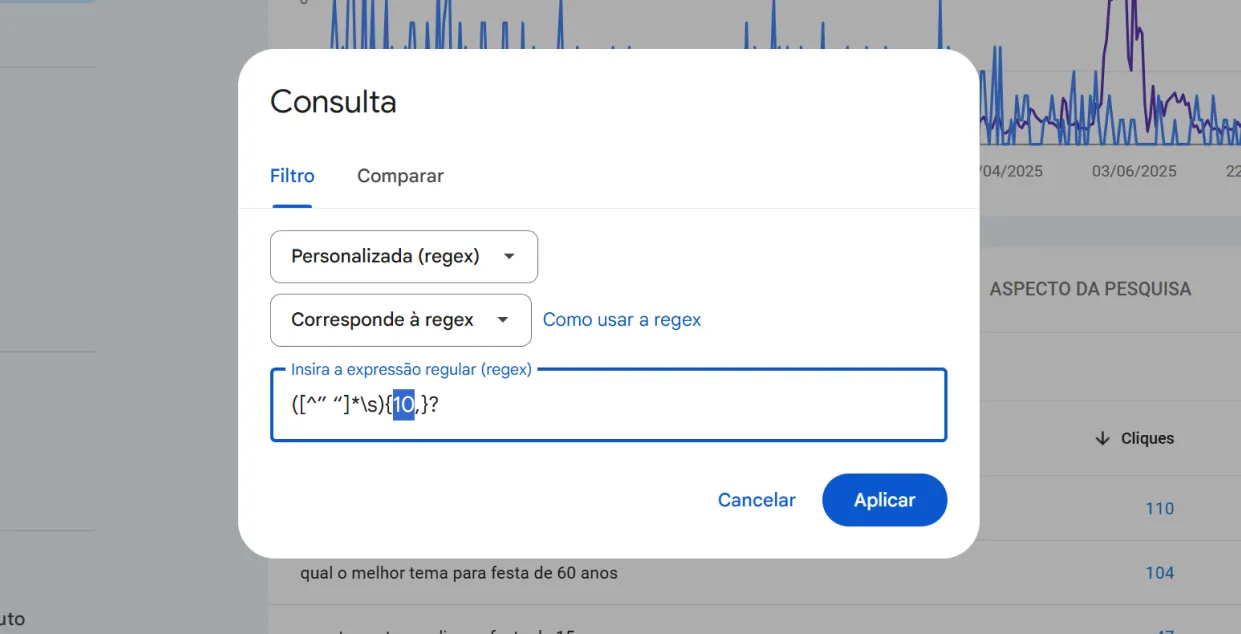
Task: Open the Personalizada (regex) dropdown
Action: click(x=404, y=257)
